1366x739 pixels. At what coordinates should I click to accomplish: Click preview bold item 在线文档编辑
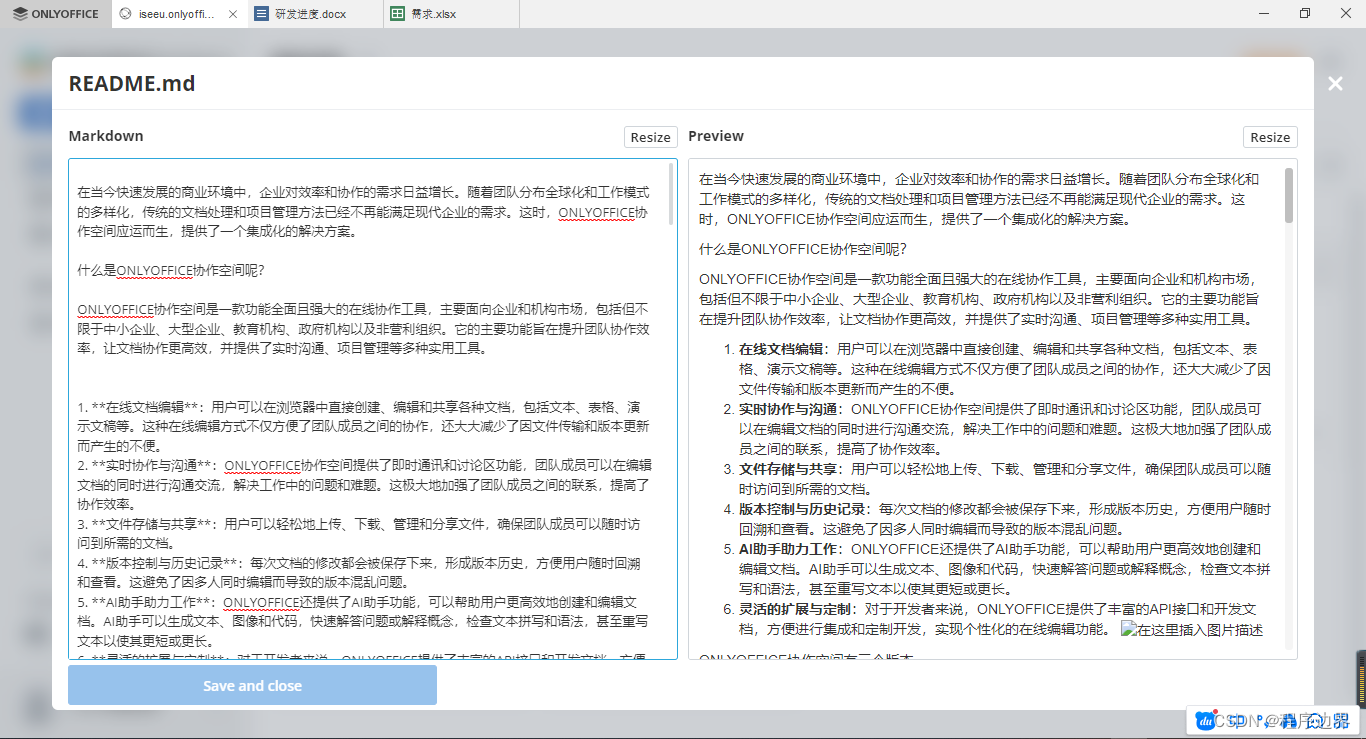[x=781, y=349]
